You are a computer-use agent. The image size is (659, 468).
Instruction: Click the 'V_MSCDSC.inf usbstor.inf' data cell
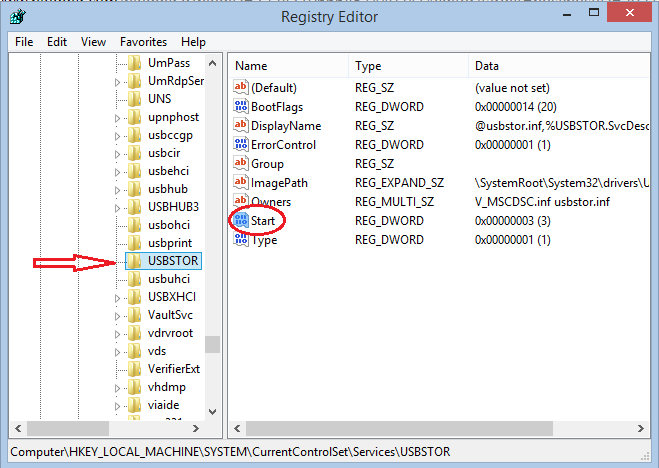pos(542,202)
